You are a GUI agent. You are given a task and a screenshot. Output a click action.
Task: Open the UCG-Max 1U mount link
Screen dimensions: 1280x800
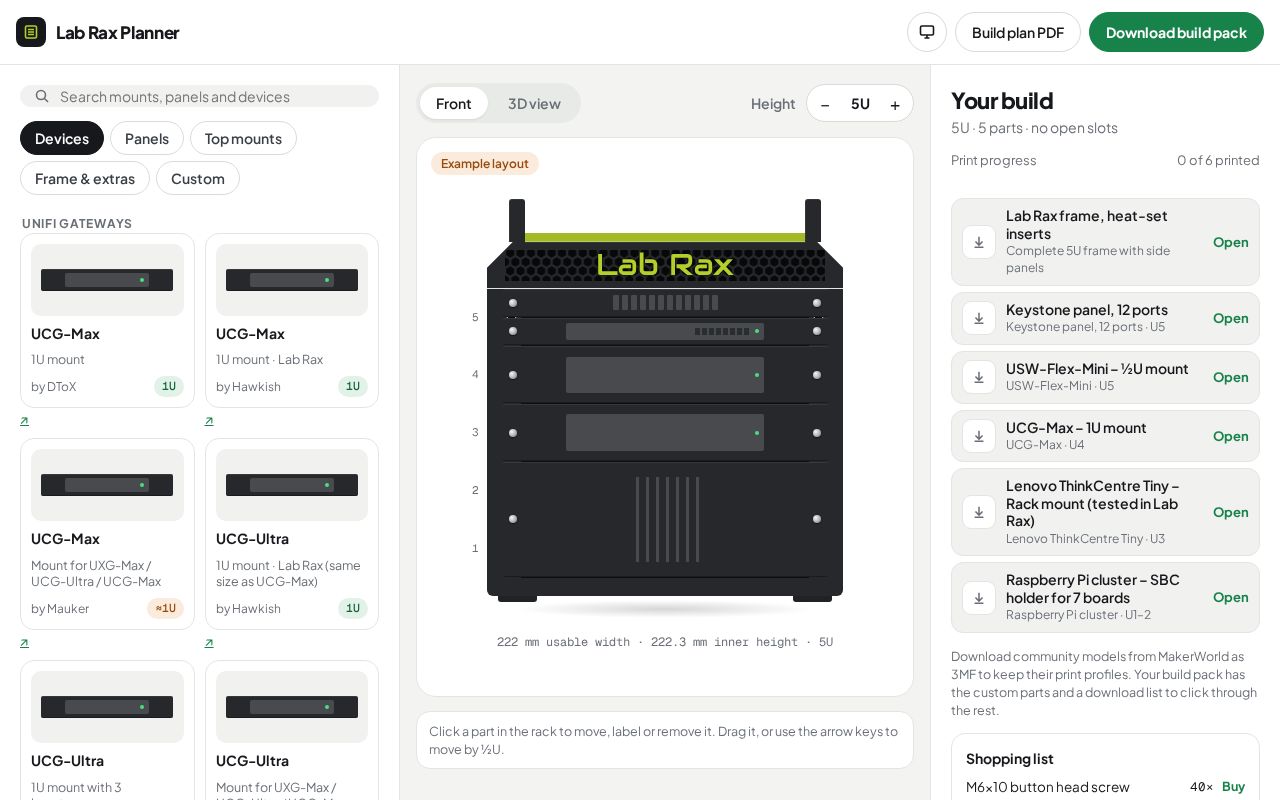pyautogui.click(x=1231, y=436)
